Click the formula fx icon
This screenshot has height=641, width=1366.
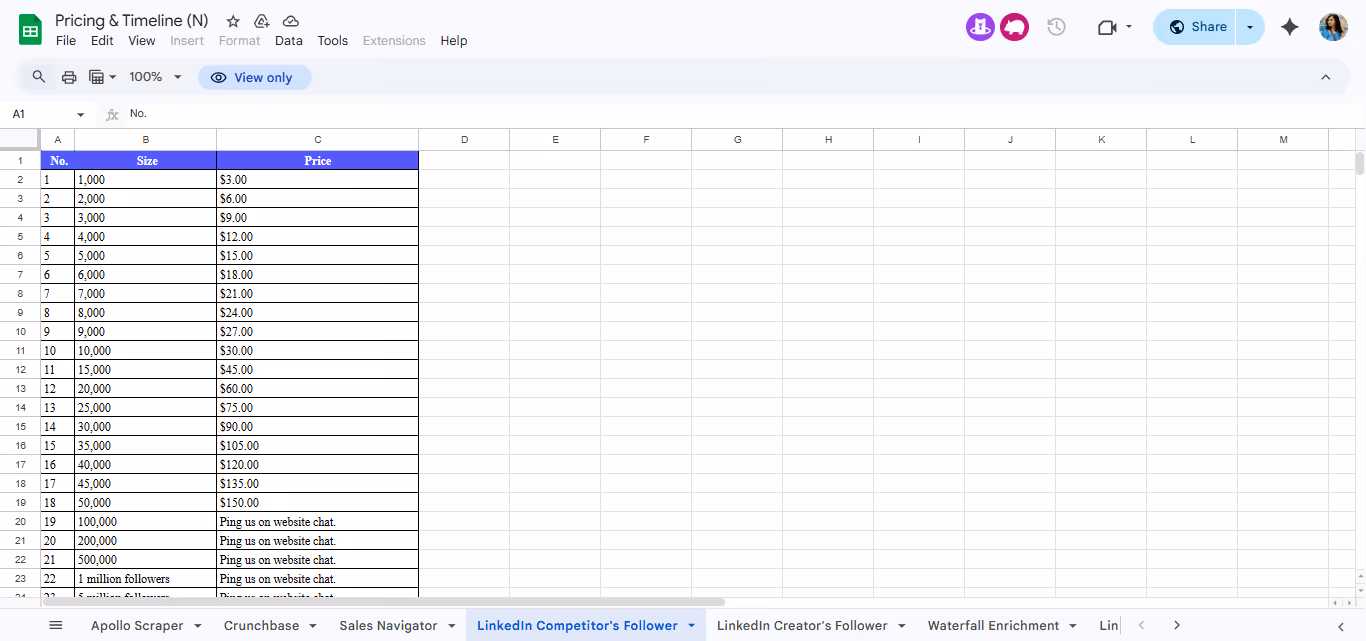point(112,114)
